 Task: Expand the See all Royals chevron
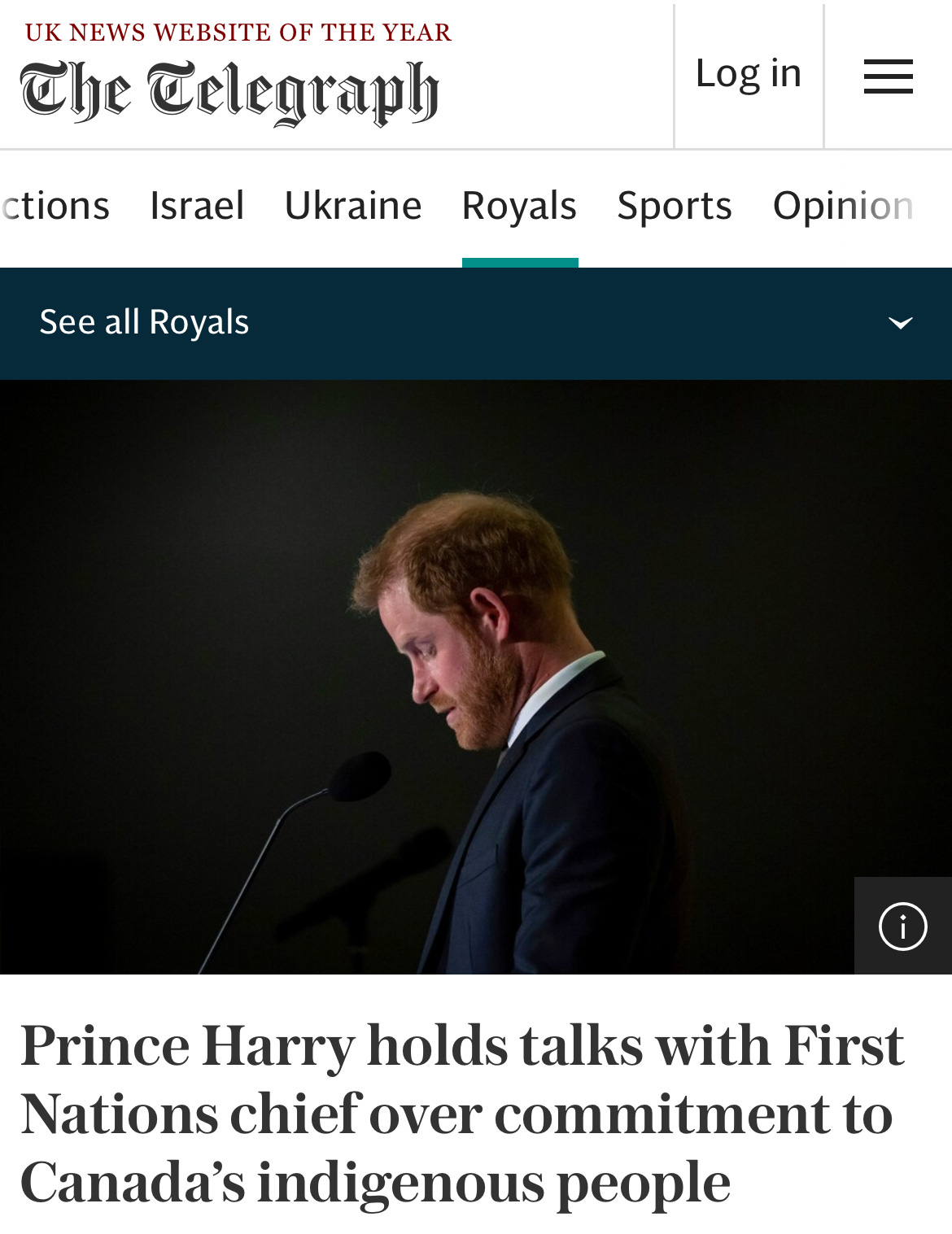coord(900,323)
